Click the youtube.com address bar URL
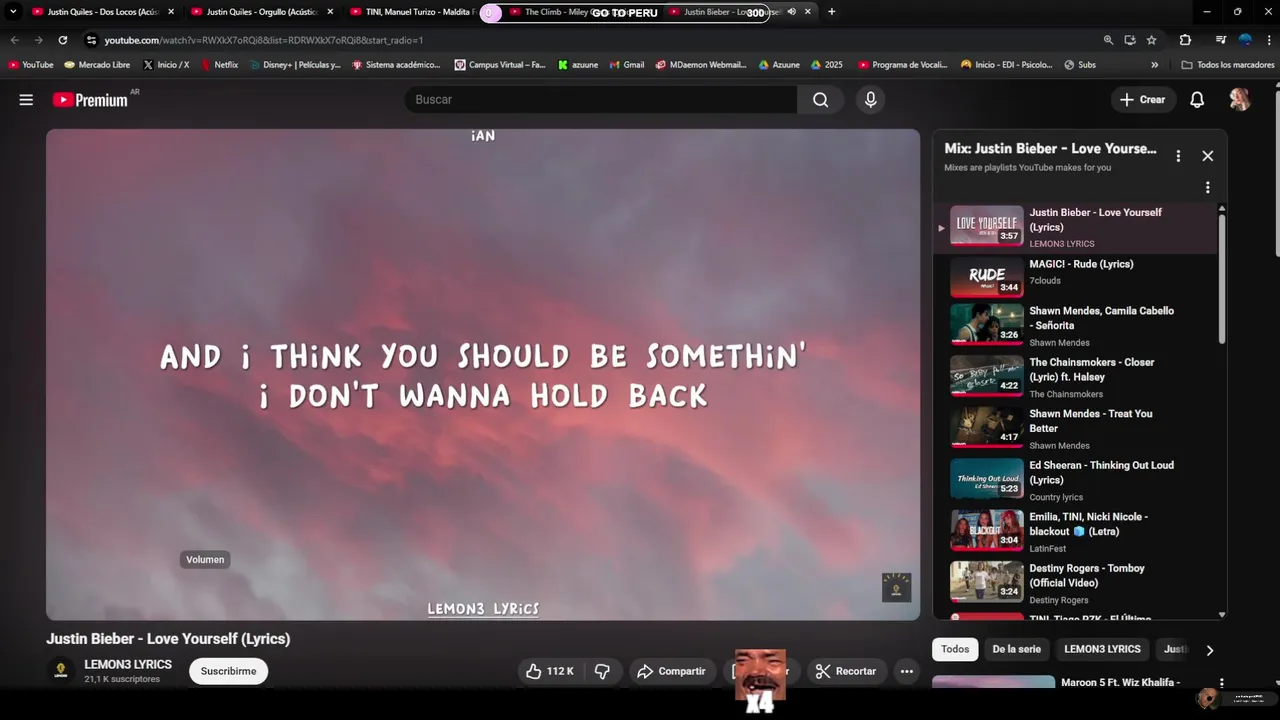This screenshot has width=1280, height=720. (x=264, y=40)
